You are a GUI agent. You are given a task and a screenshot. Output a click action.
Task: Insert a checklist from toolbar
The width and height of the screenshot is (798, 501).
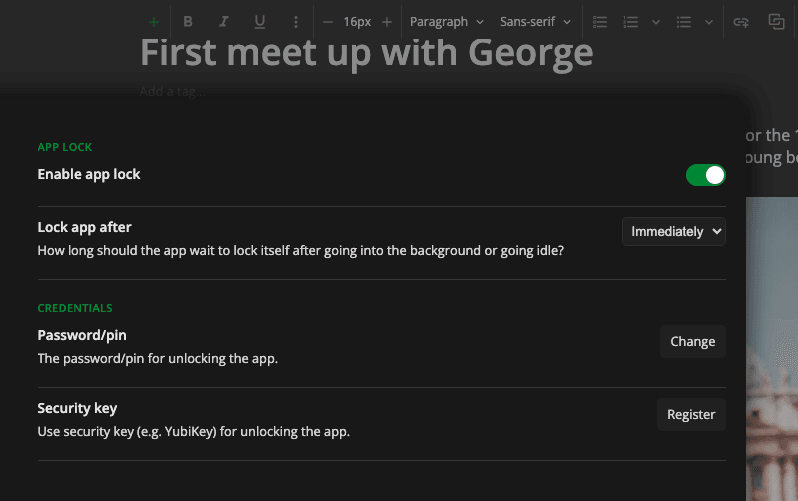coord(600,21)
